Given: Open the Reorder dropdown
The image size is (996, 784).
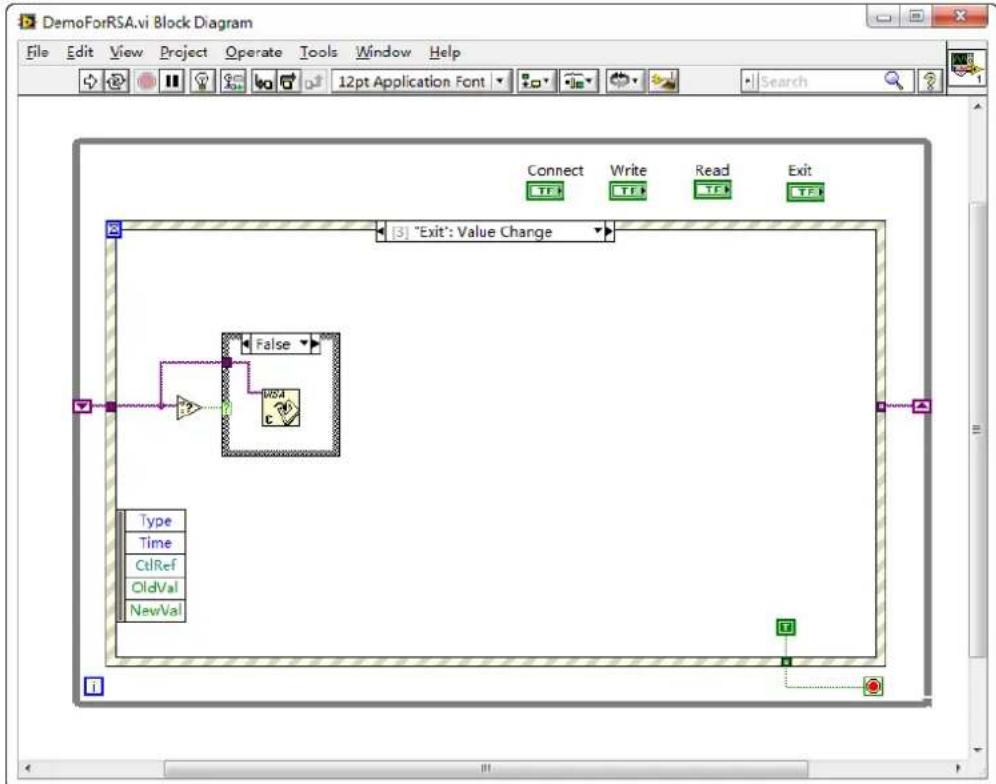Looking at the screenshot, I should pyautogui.click(x=624, y=81).
